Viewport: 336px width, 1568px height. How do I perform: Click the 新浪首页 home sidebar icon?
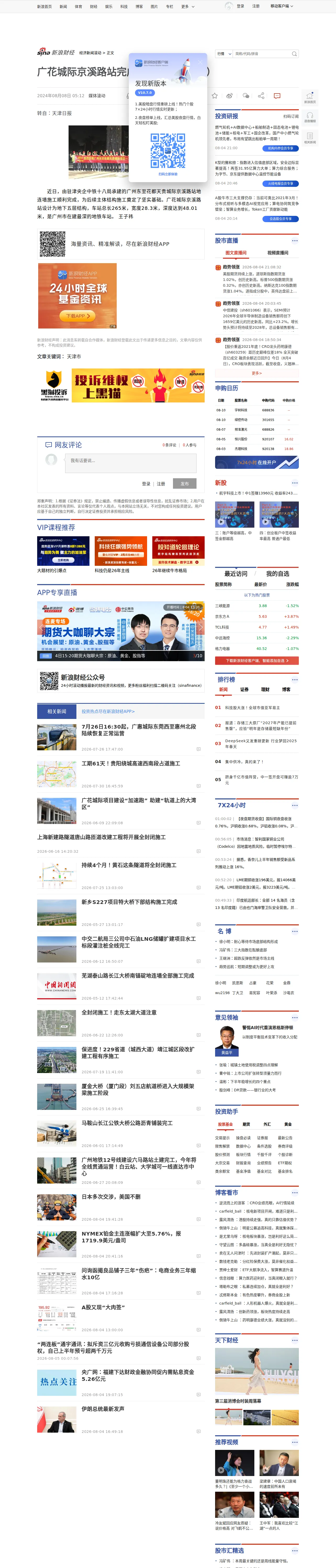click(310, 97)
